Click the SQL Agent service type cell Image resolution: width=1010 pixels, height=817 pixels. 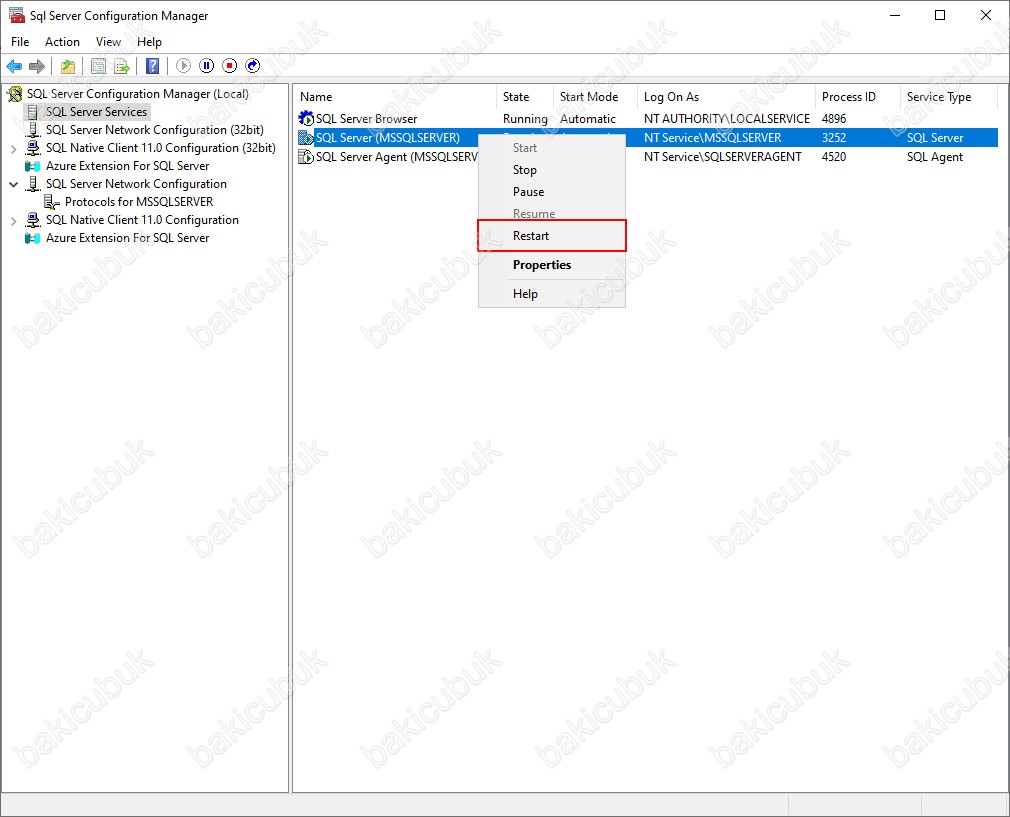point(935,157)
